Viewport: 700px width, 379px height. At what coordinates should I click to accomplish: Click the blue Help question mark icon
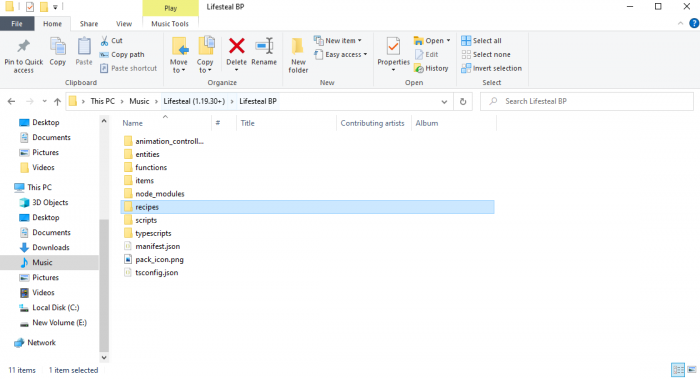(694, 23)
